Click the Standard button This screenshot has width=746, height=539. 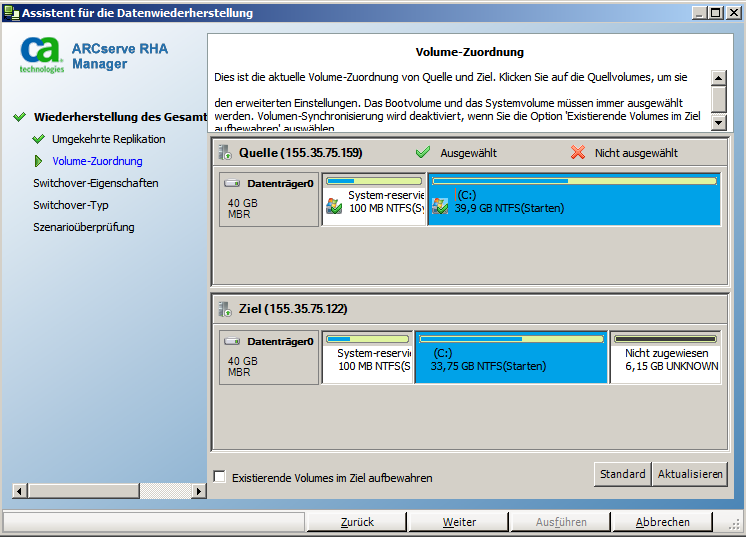pyautogui.click(x=622, y=474)
